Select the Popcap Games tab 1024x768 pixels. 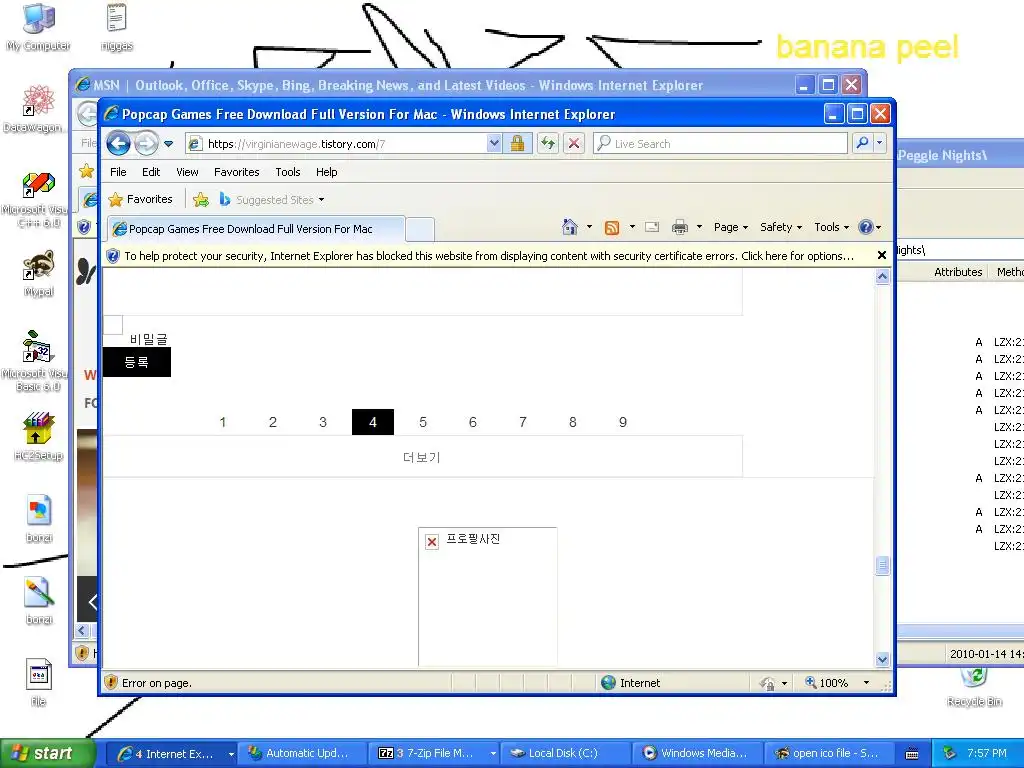pyautogui.click(x=255, y=229)
